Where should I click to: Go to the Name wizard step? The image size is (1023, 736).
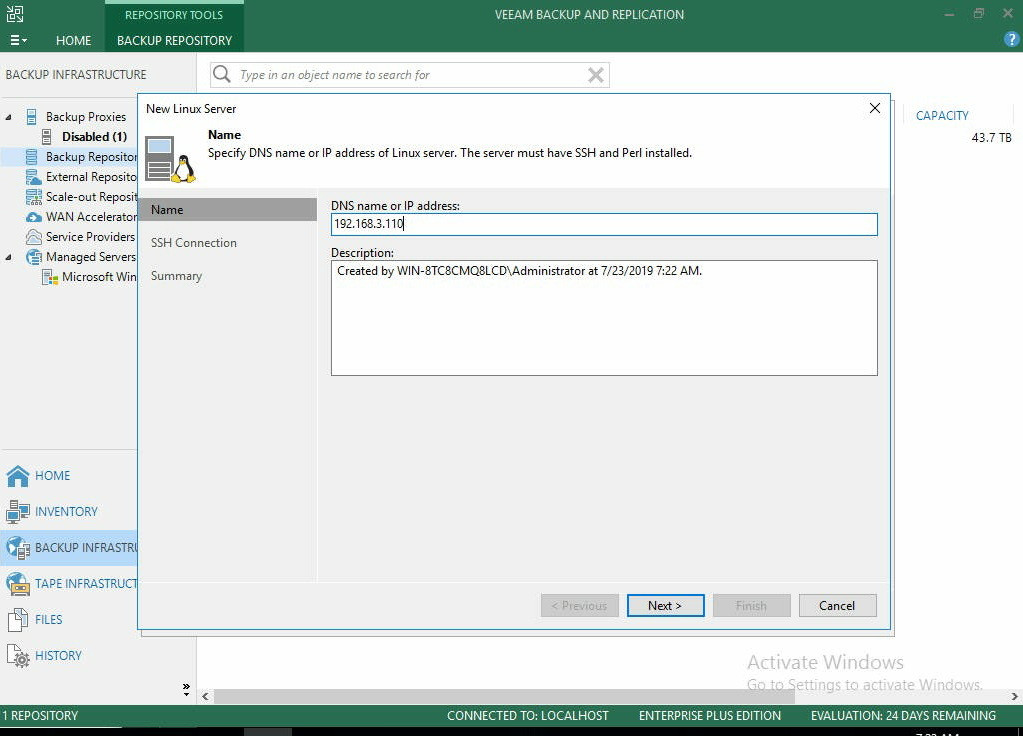coord(228,209)
